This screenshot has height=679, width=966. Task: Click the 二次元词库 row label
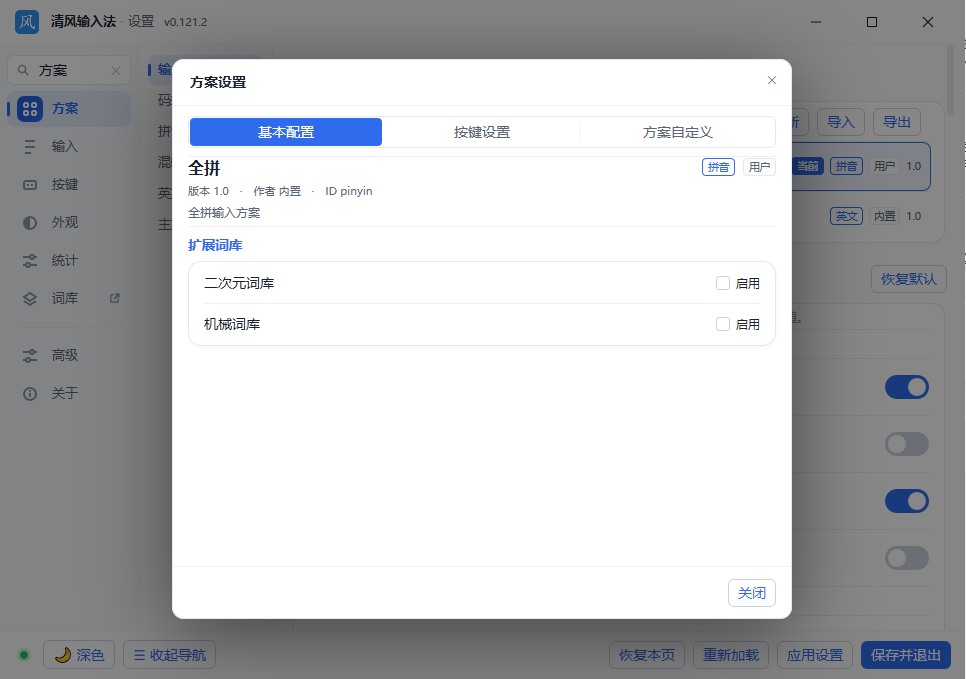click(x=239, y=283)
